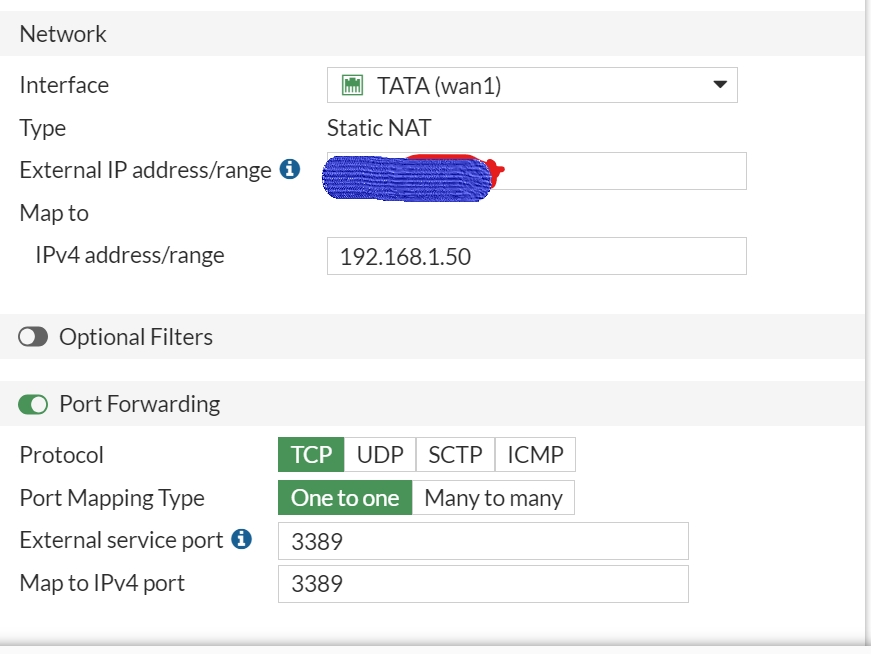Screen dimensions: 871x654
Task: Choose Many to many port mapping
Action: [x=493, y=498]
